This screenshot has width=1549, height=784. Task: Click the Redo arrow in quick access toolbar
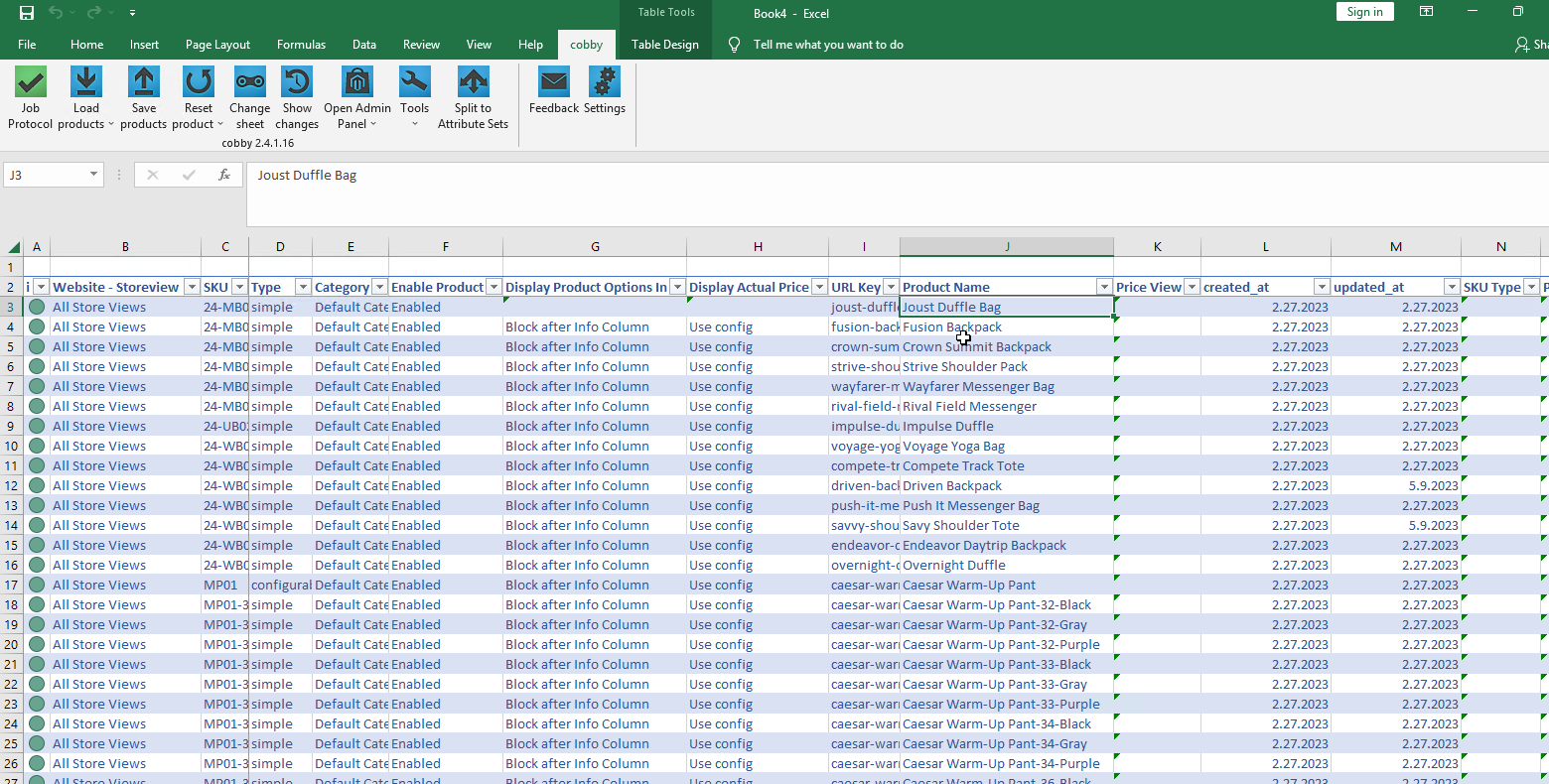[94, 13]
